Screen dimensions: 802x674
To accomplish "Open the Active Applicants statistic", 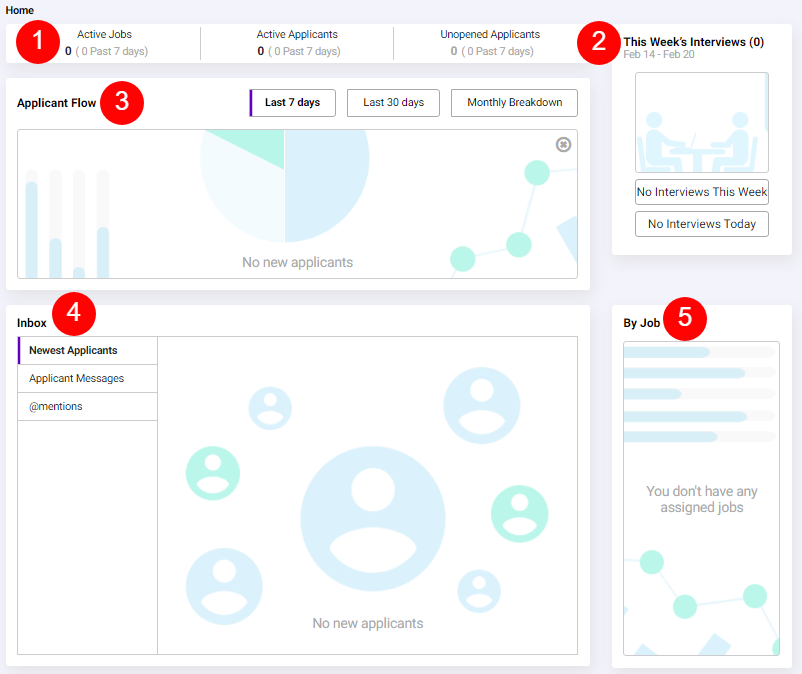I will [x=298, y=43].
